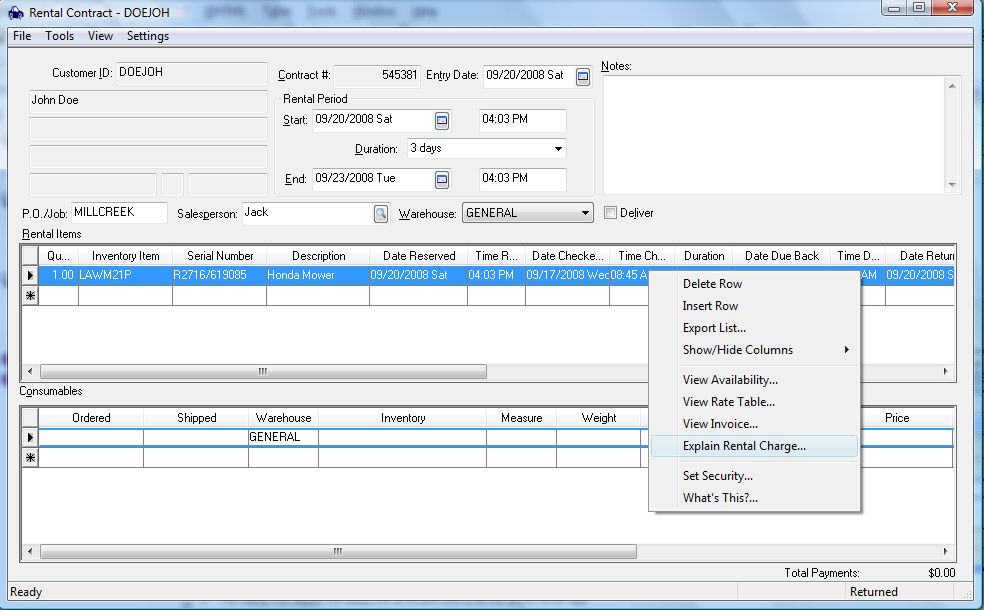
Task: Select the Consumables GENERAL row indicator arrow
Action: [x=30, y=437]
